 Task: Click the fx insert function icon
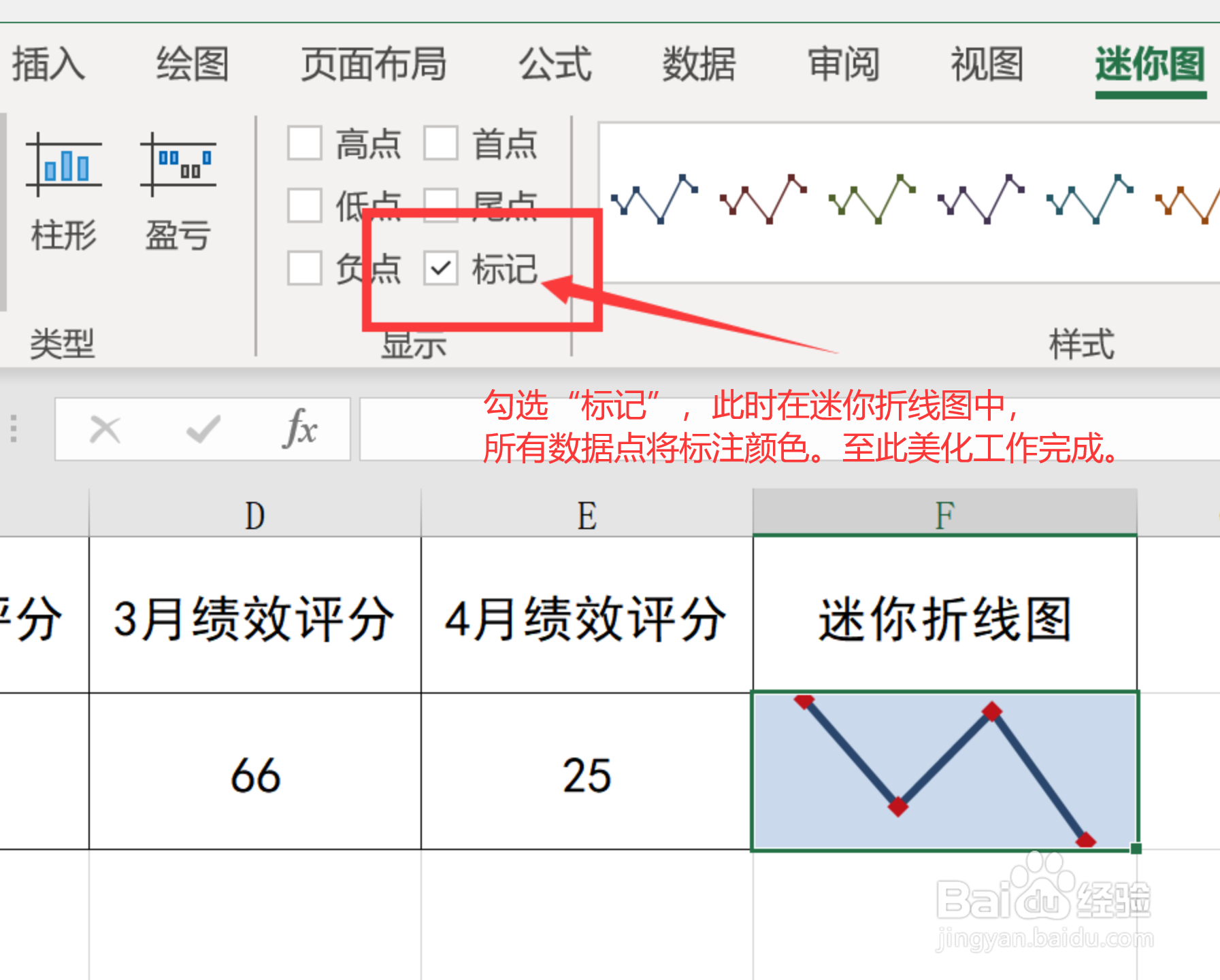tap(301, 428)
